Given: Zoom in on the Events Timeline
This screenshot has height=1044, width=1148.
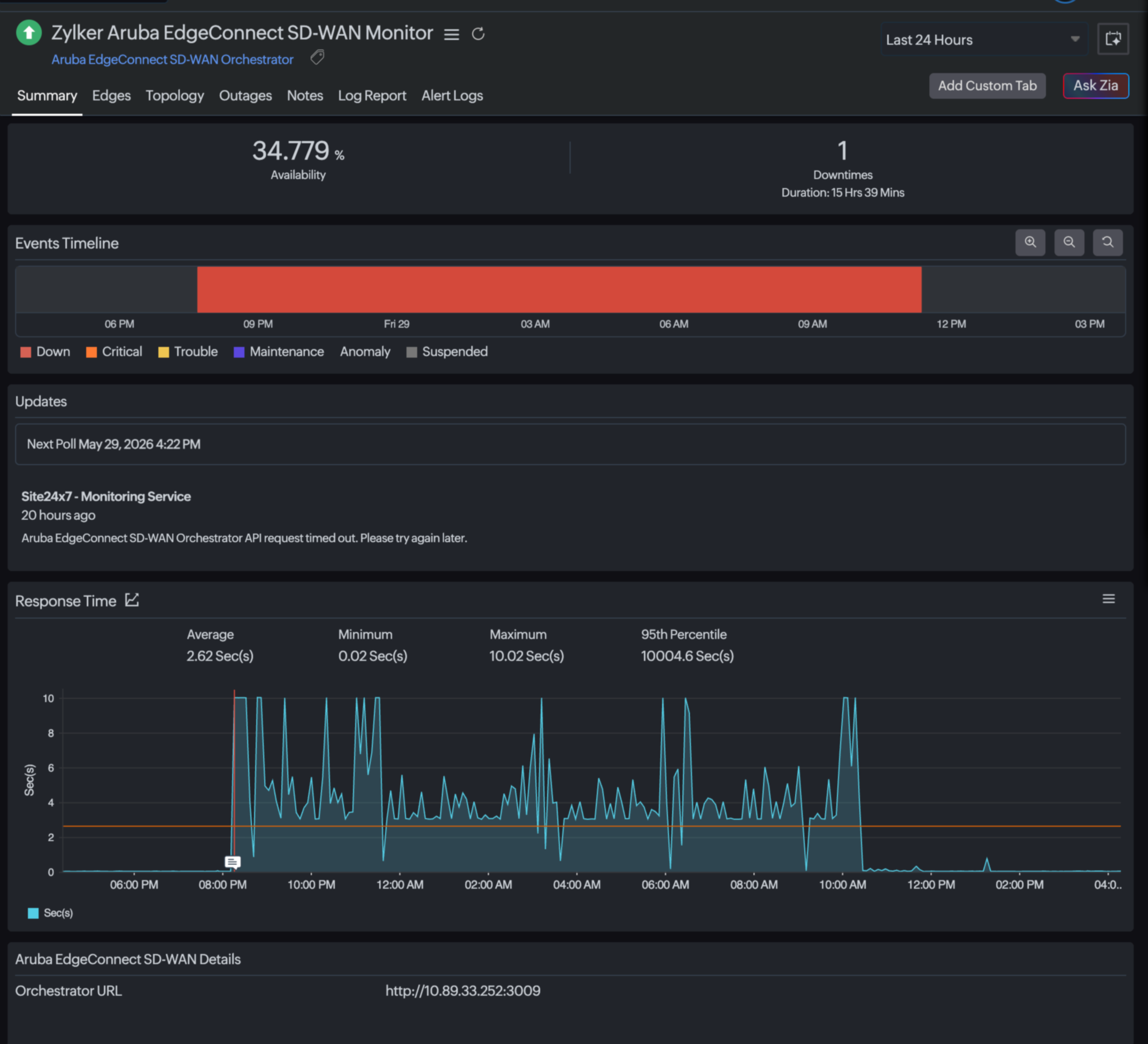Looking at the screenshot, I should 1030,243.
